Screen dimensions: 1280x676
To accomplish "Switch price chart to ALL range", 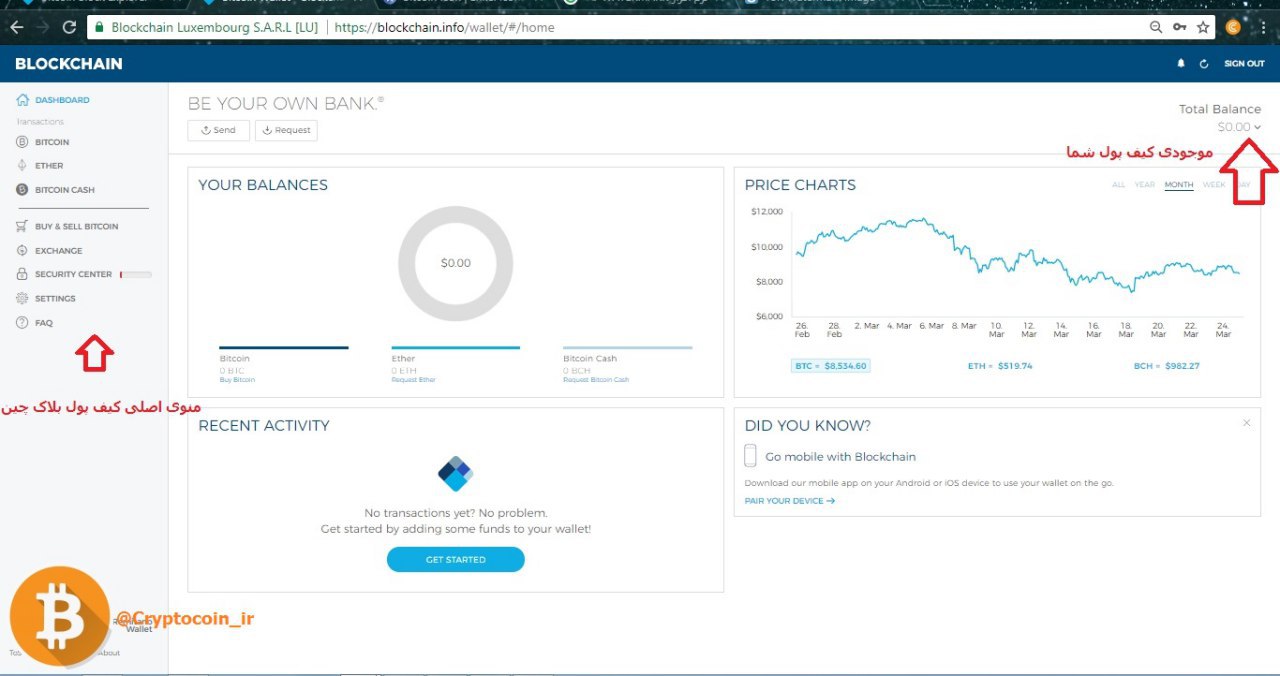I will click(1118, 185).
